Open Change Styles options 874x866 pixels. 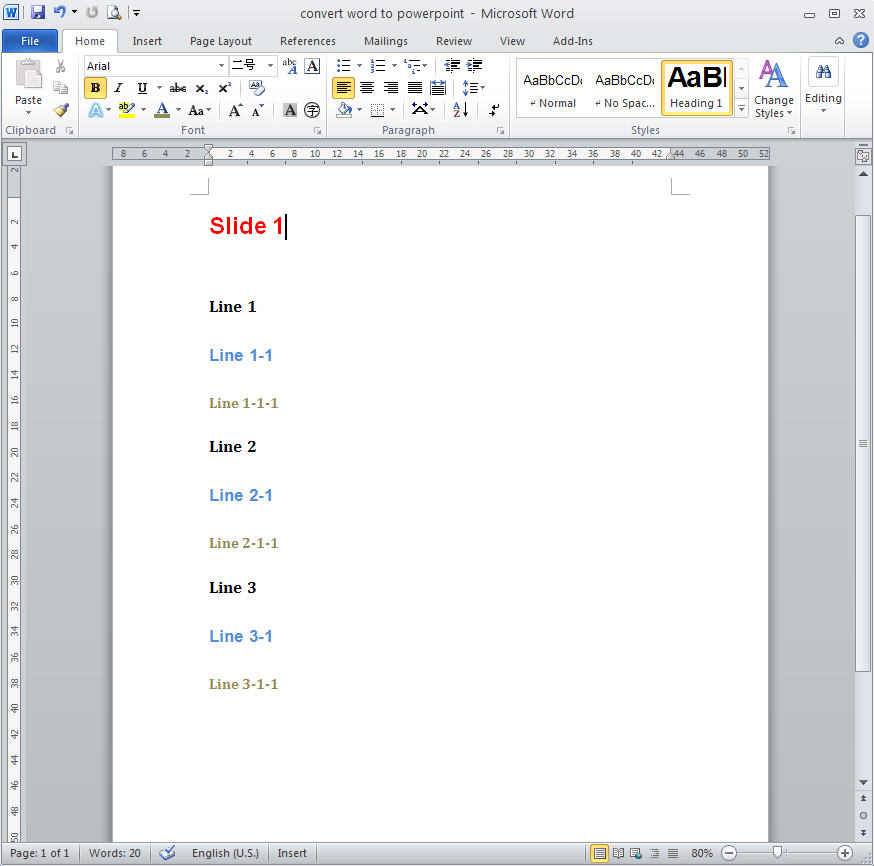[774, 95]
